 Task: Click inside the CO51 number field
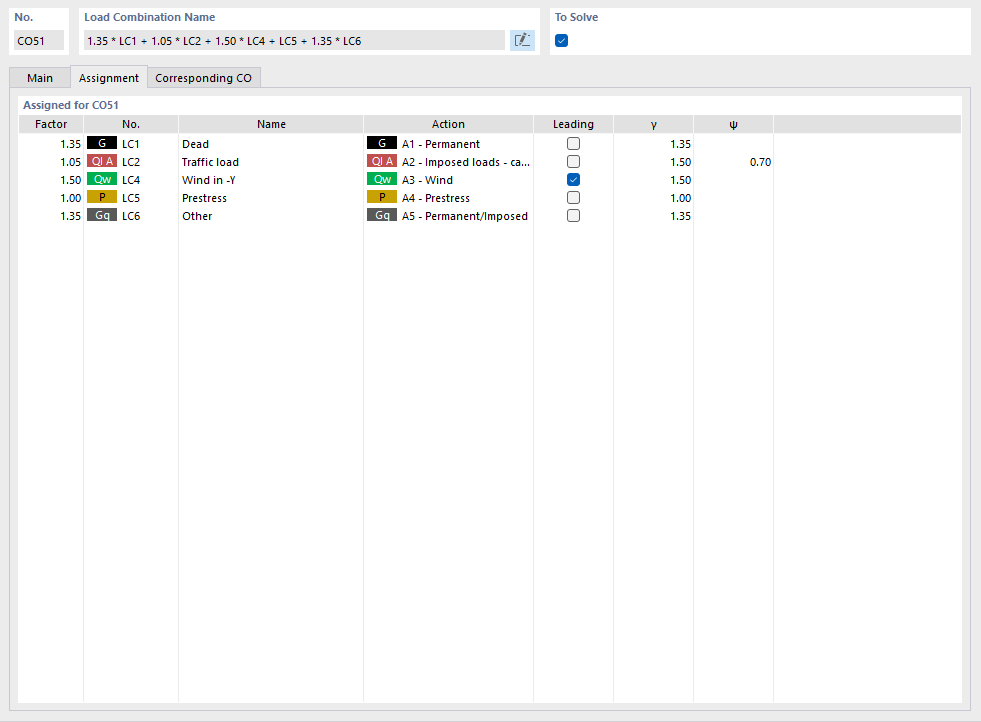(38, 40)
